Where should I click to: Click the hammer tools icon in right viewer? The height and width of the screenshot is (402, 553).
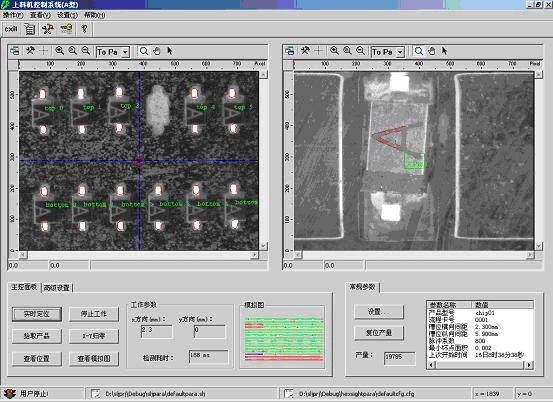point(305,51)
